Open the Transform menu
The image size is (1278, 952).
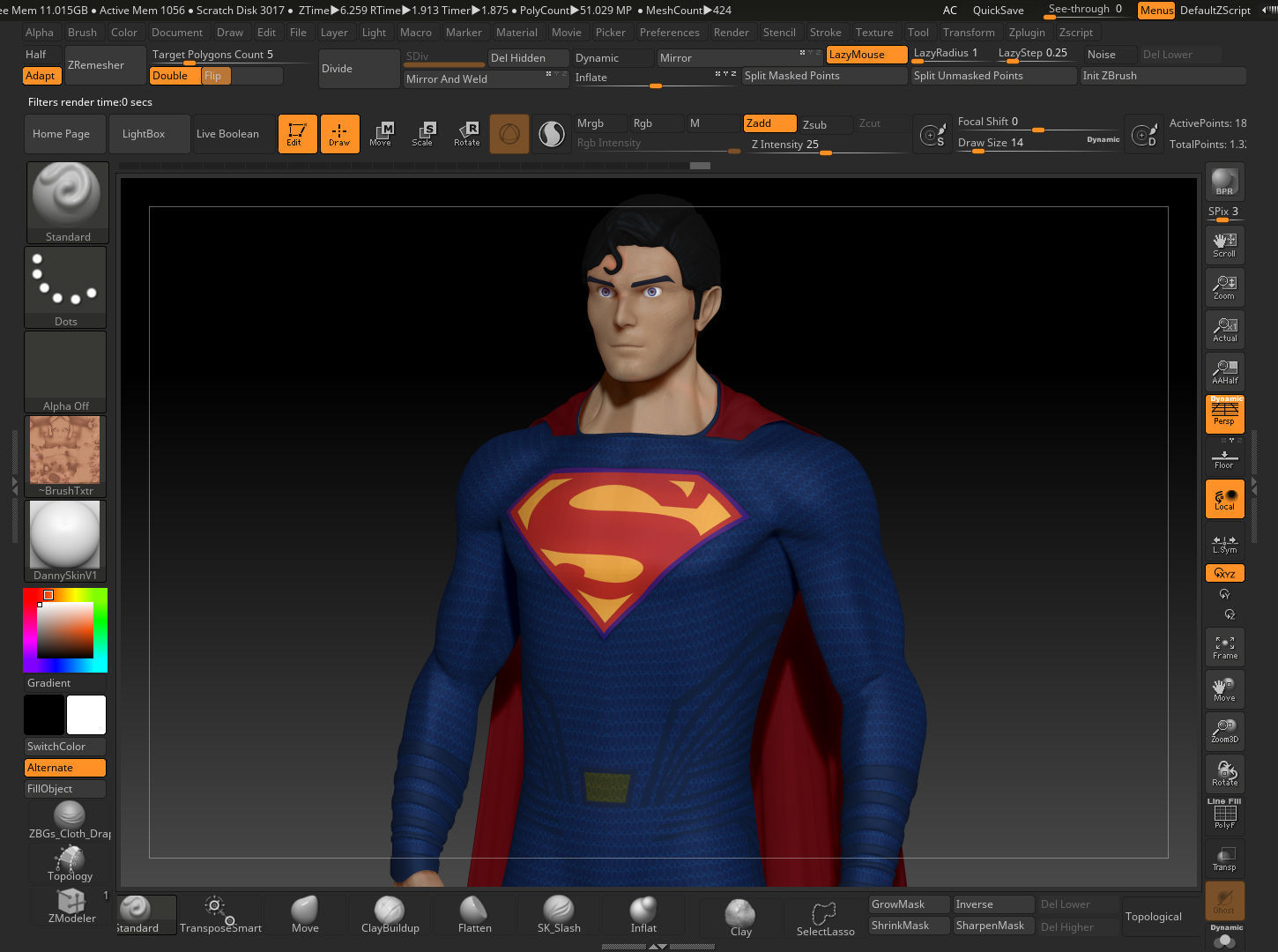[969, 33]
